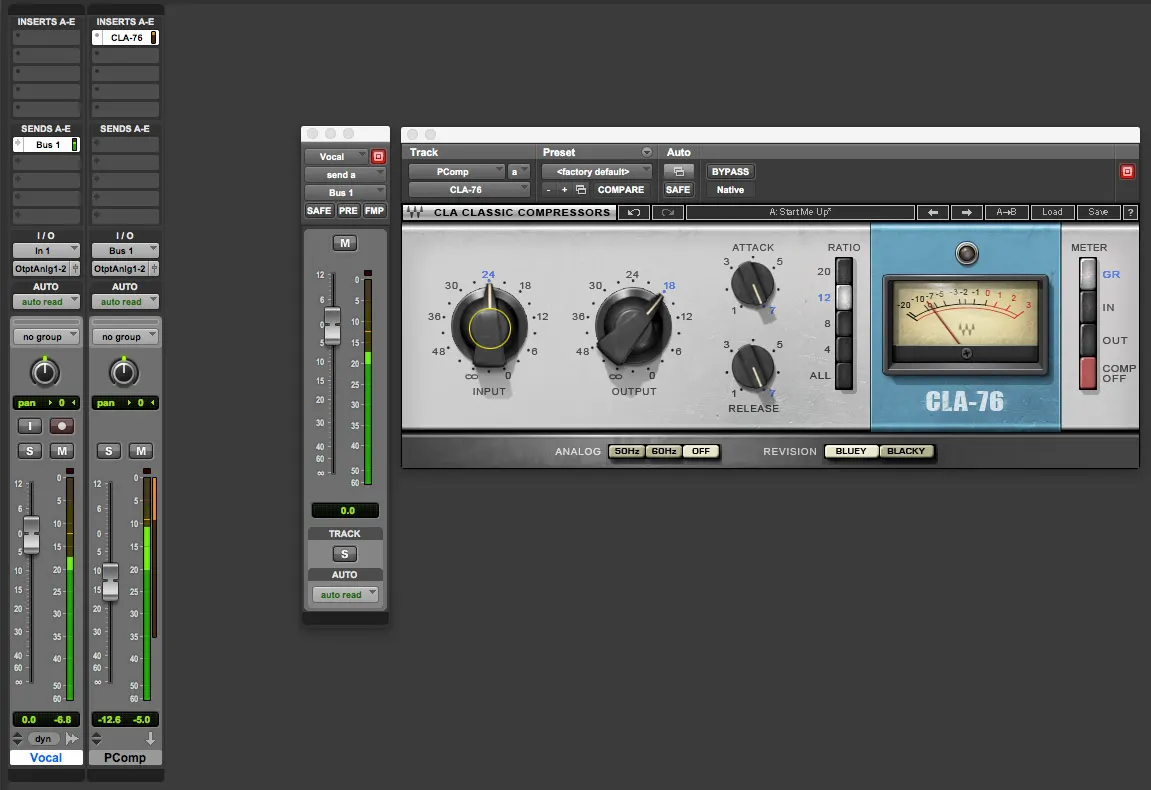1151x790 pixels.
Task: Solo the PComp track
Action: click(x=109, y=451)
